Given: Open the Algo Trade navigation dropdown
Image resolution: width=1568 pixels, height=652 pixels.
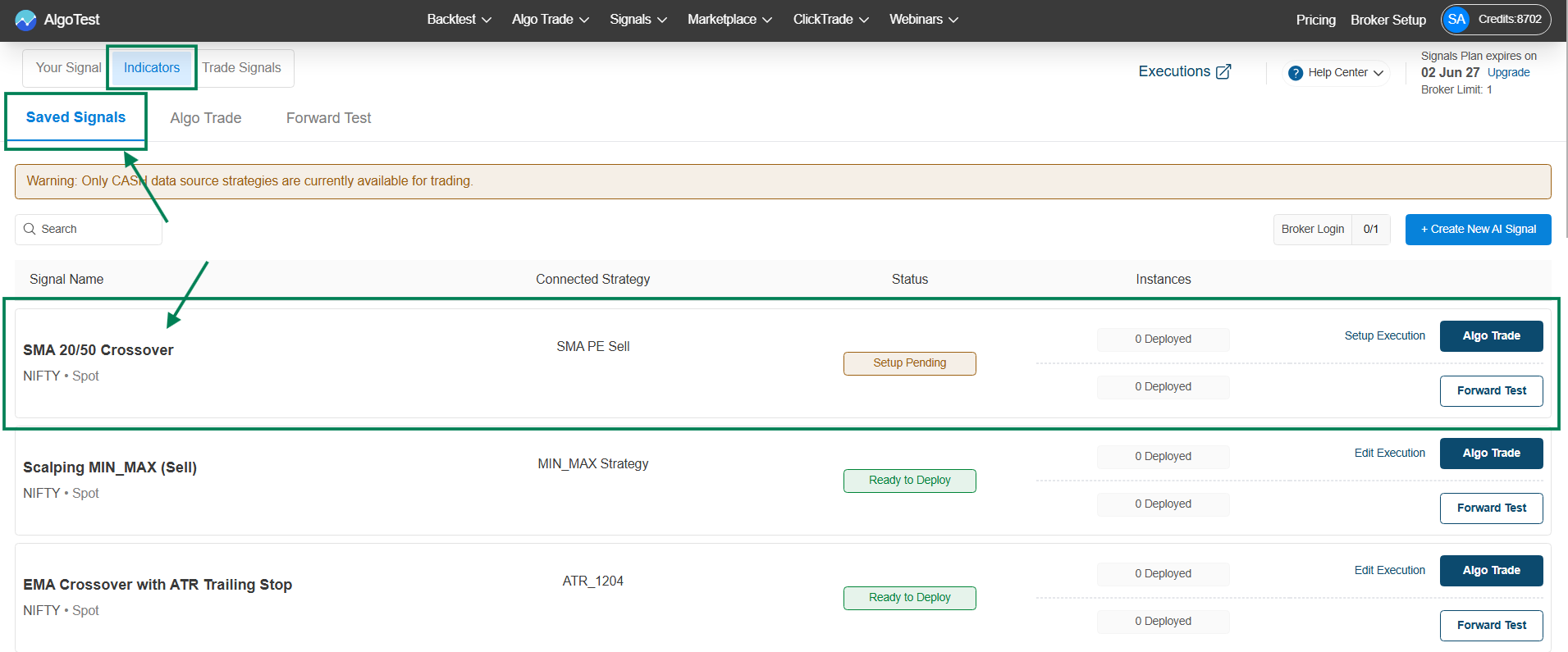Looking at the screenshot, I should click(x=550, y=20).
